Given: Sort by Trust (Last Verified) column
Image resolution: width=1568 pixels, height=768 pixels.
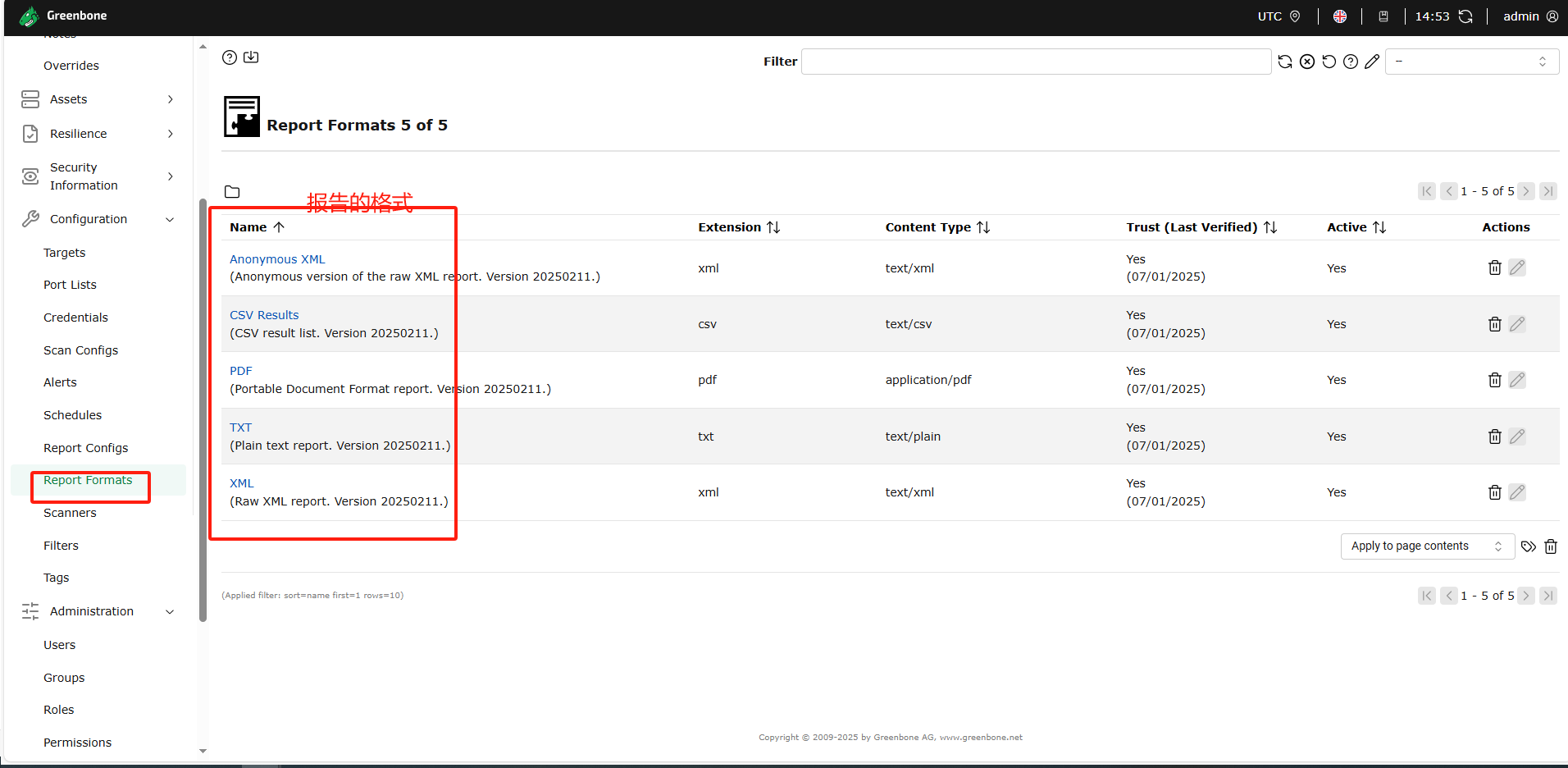Looking at the screenshot, I should 1201,227.
